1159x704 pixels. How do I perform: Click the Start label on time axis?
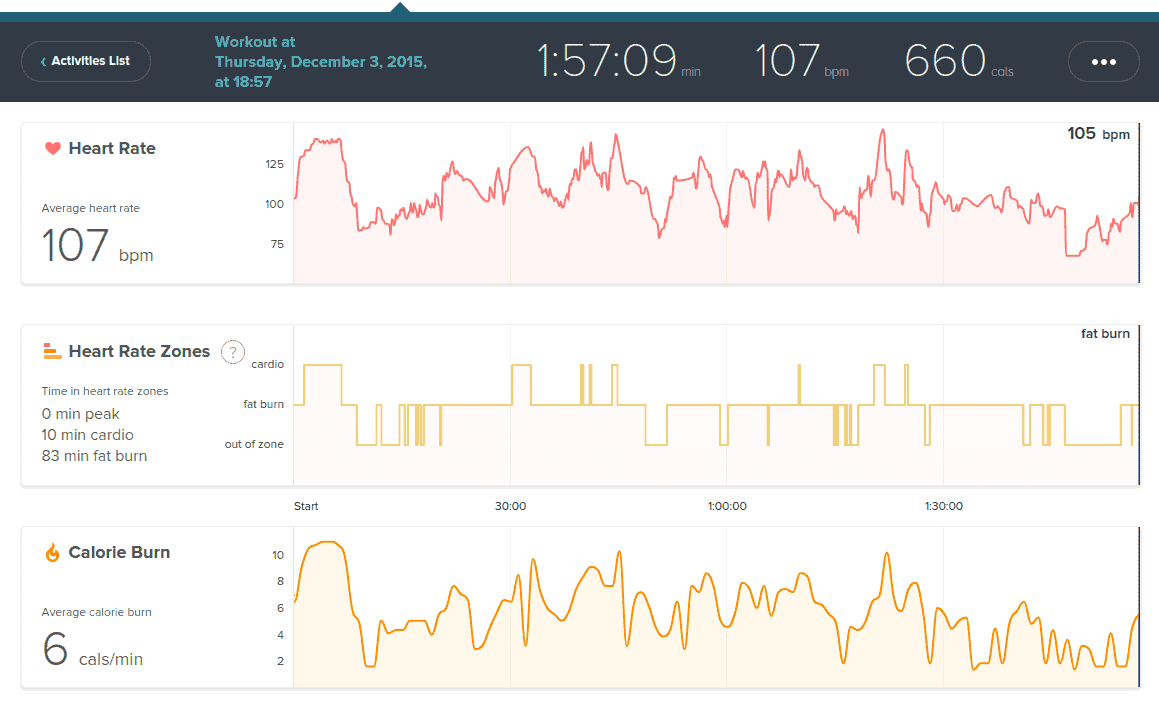click(306, 506)
